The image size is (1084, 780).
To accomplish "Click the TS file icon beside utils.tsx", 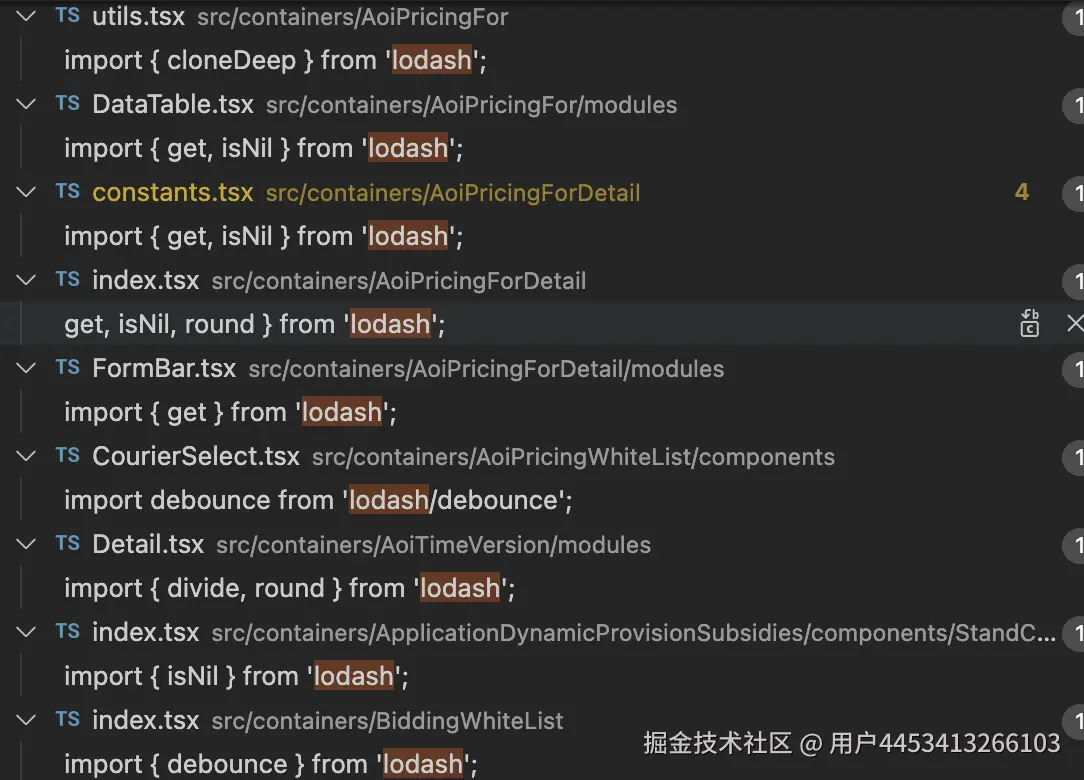I will 68,16.
